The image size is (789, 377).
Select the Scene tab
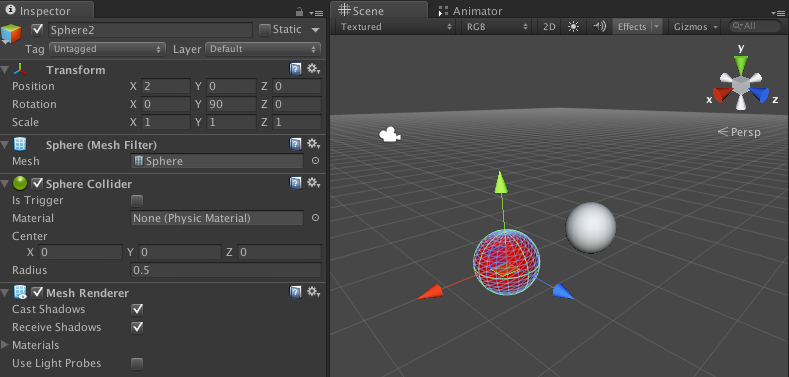pos(378,10)
